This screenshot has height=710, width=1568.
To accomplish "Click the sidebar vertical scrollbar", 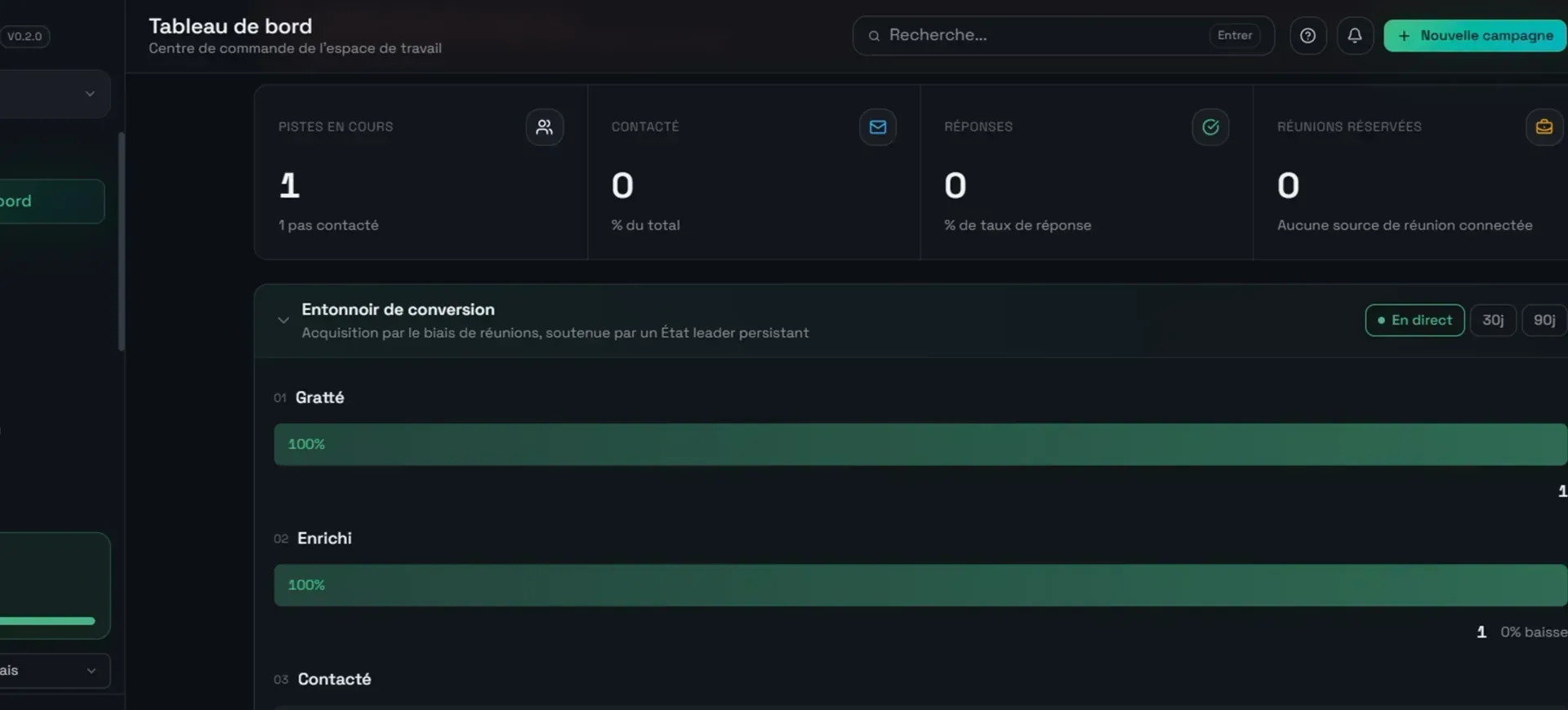I will pyautogui.click(x=122, y=242).
